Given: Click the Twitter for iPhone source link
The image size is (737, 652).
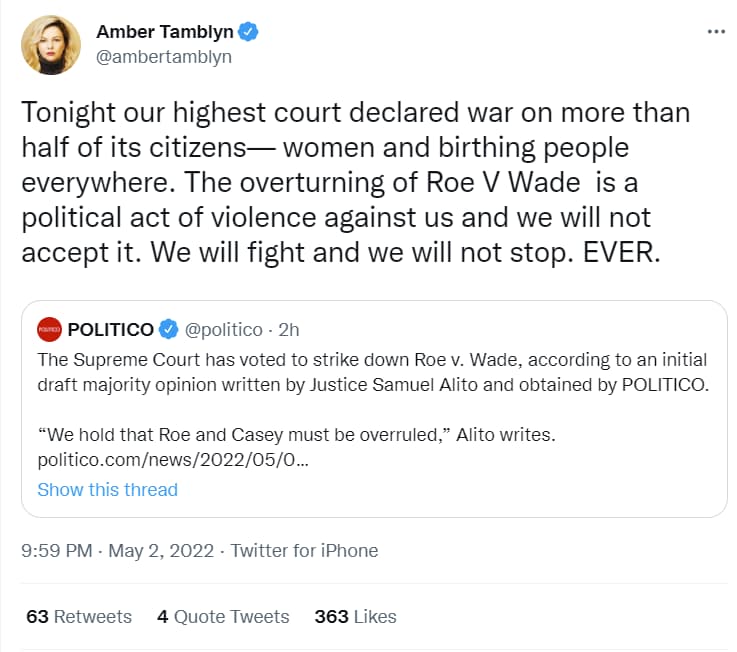Looking at the screenshot, I should pos(304,550).
